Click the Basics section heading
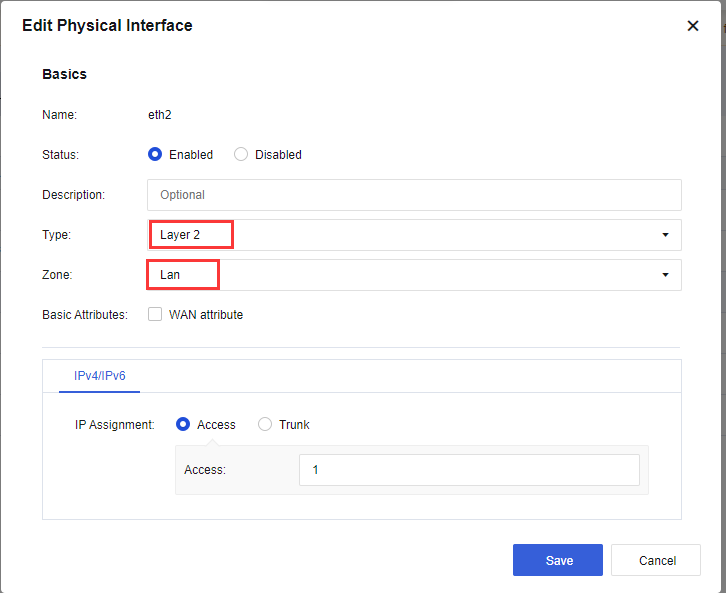 [x=64, y=74]
